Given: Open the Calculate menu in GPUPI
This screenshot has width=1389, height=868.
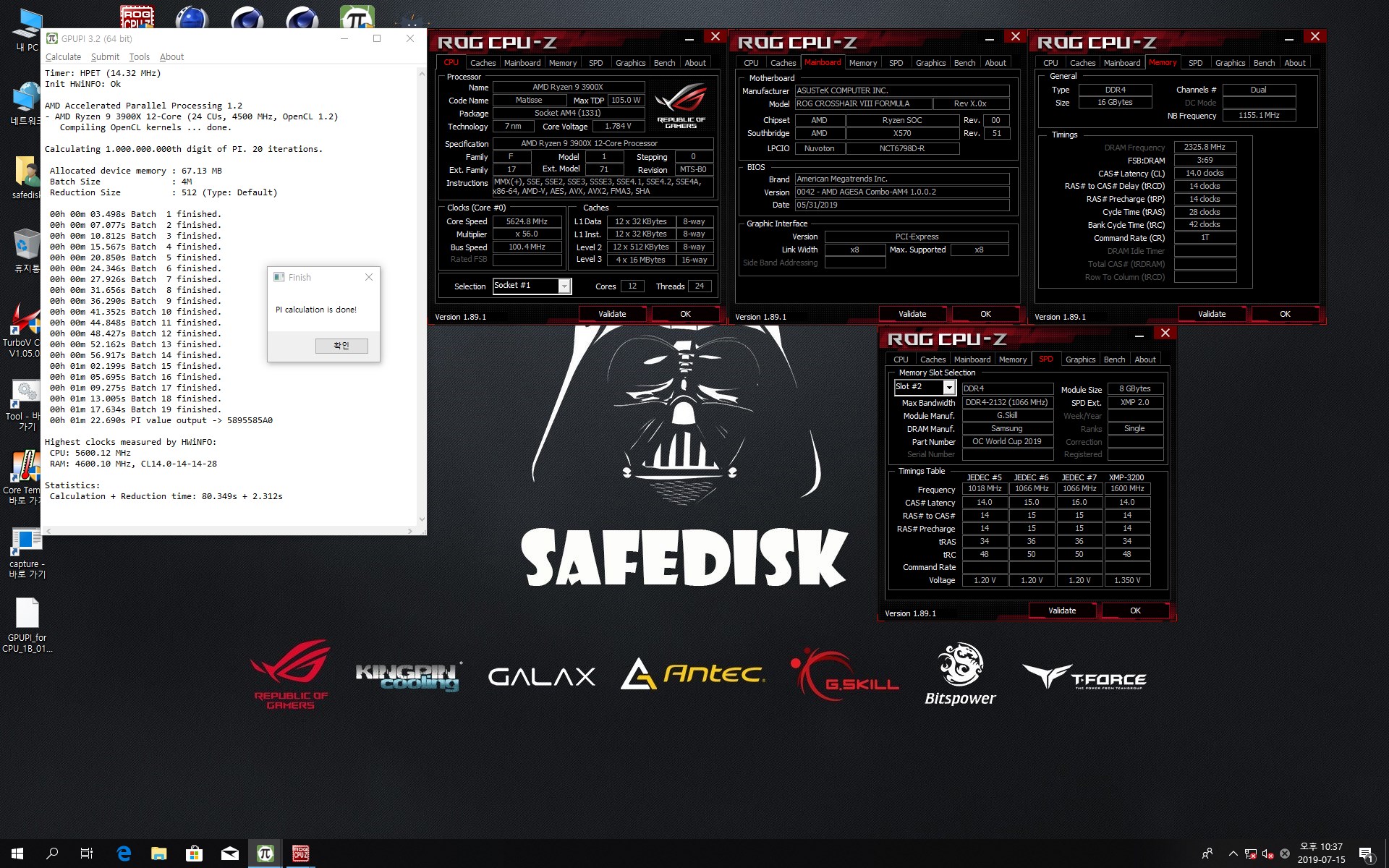Looking at the screenshot, I should click(63, 57).
